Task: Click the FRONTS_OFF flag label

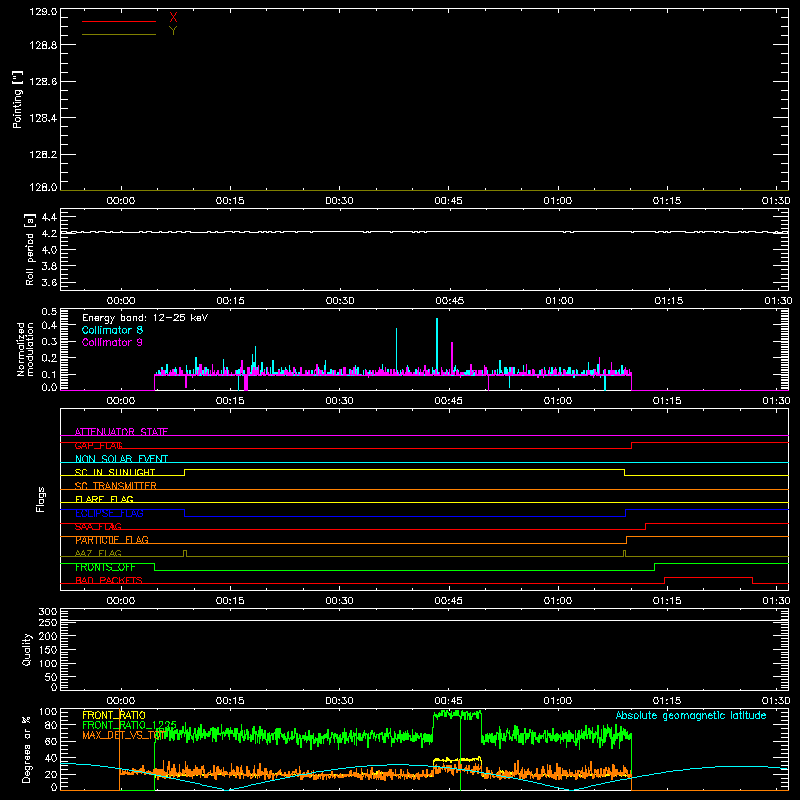Action: pyautogui.click(x=105, y=567)
